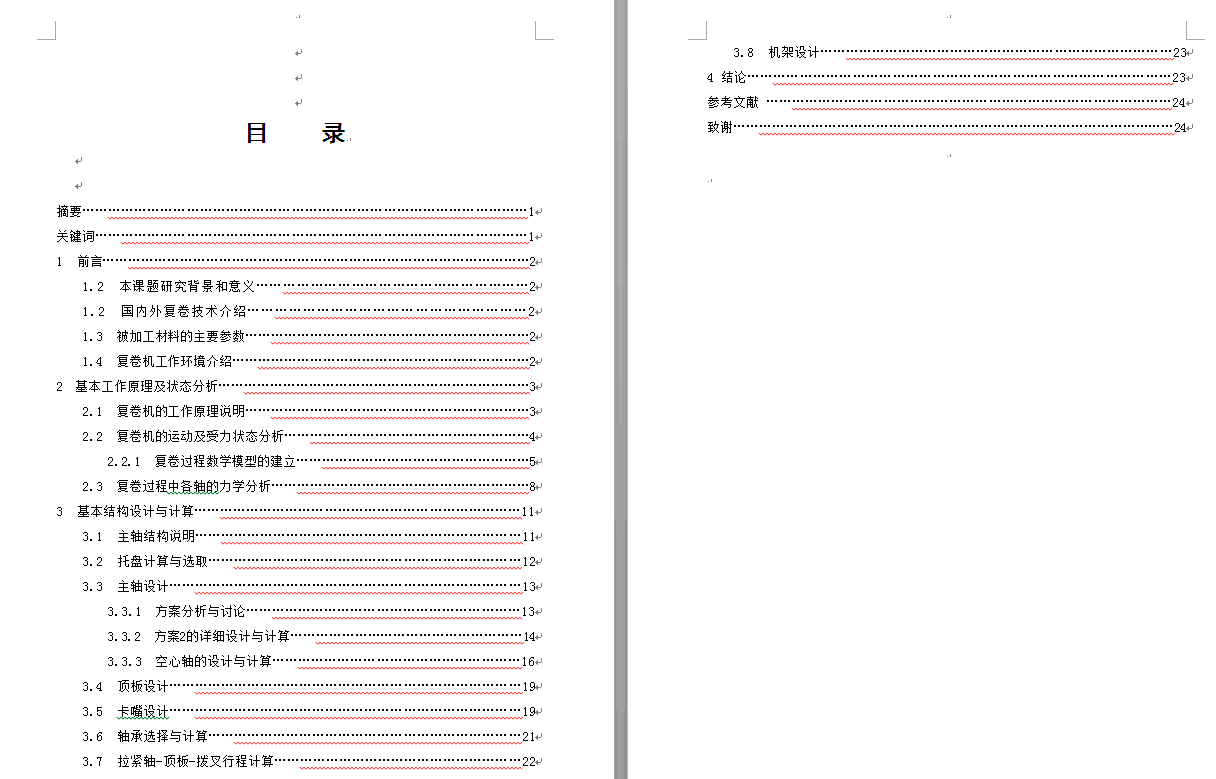
Task: Jump to 1.3 被加工材料的主要参数
Action: click(309, 337)
